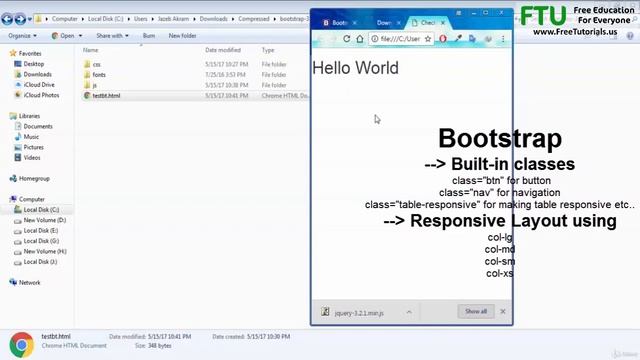Open Chrome's three-dot menu
This screenshot has height=360, width=640.
tap(503, 39)
